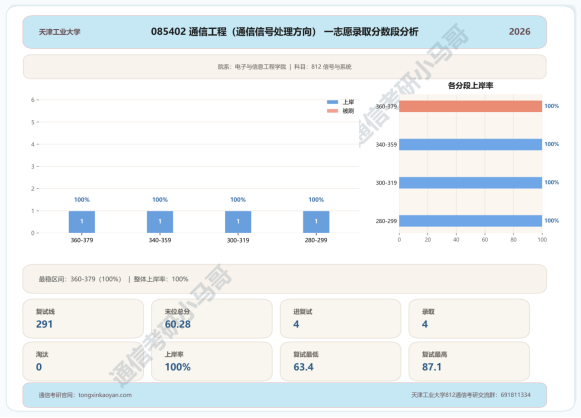Open the tongxinkaoyan.com footer link

tap(105, 395)
